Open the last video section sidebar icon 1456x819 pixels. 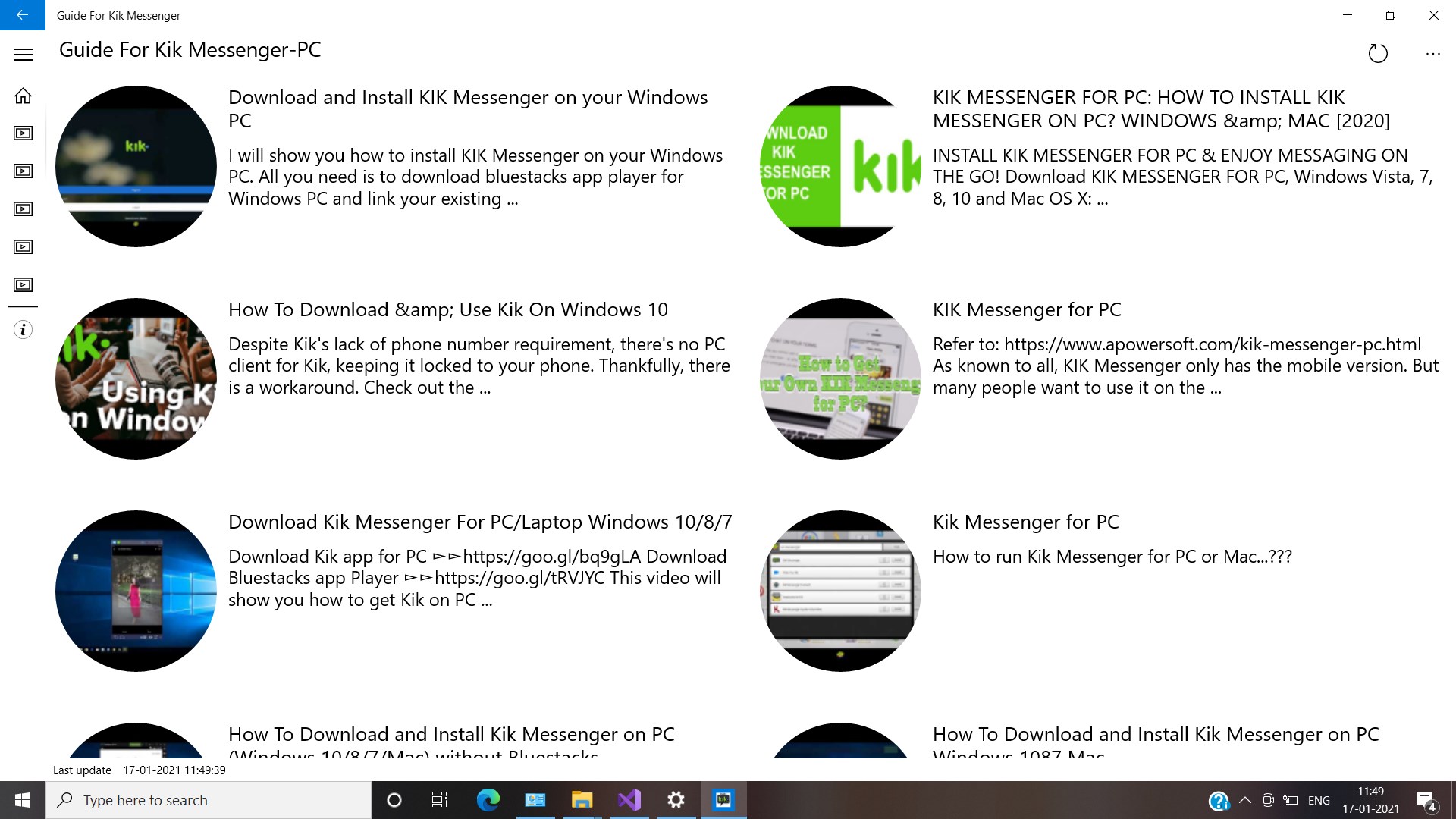tap(23, 285)
